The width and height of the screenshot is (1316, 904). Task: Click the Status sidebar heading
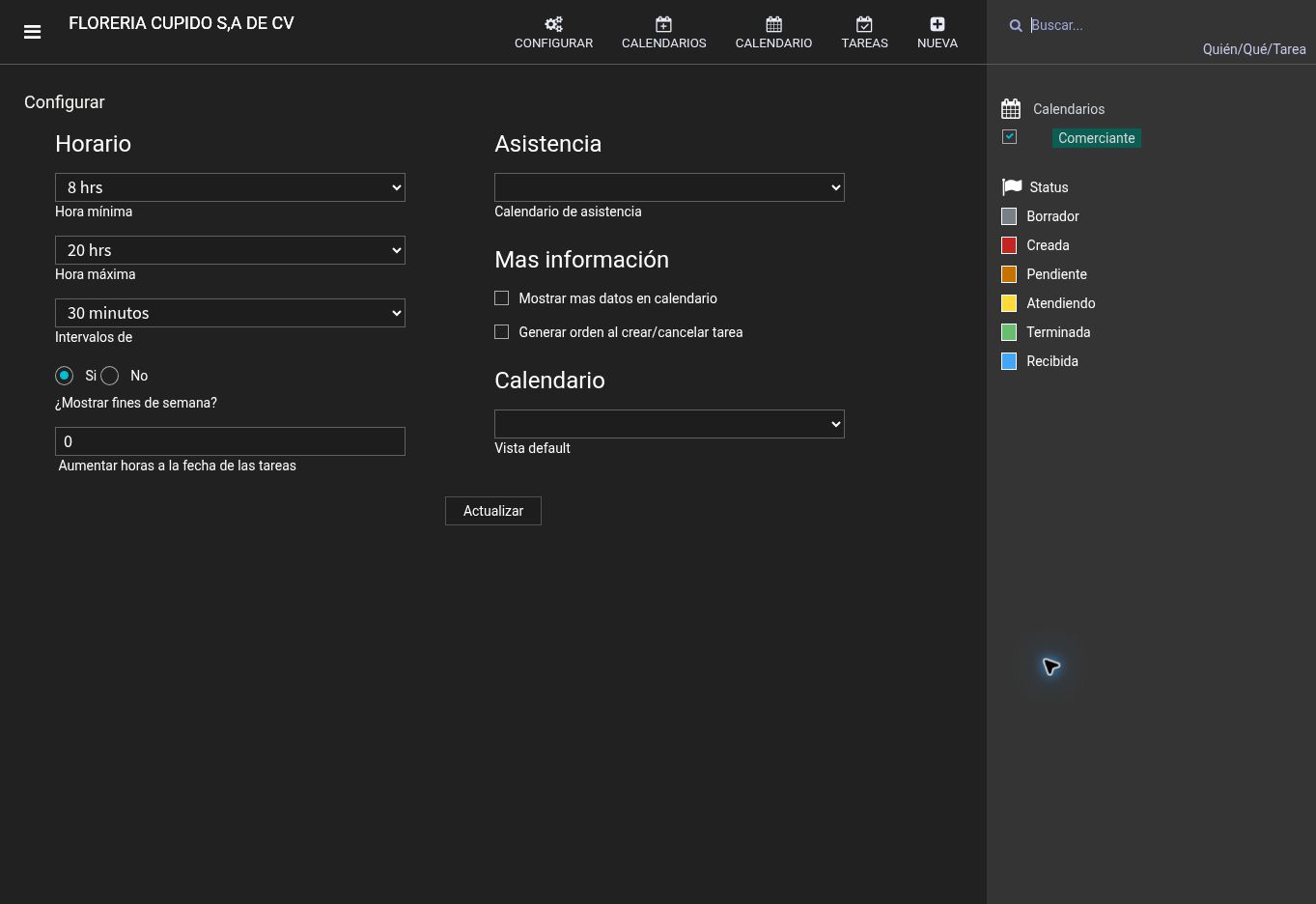[x=1049, y=187]
